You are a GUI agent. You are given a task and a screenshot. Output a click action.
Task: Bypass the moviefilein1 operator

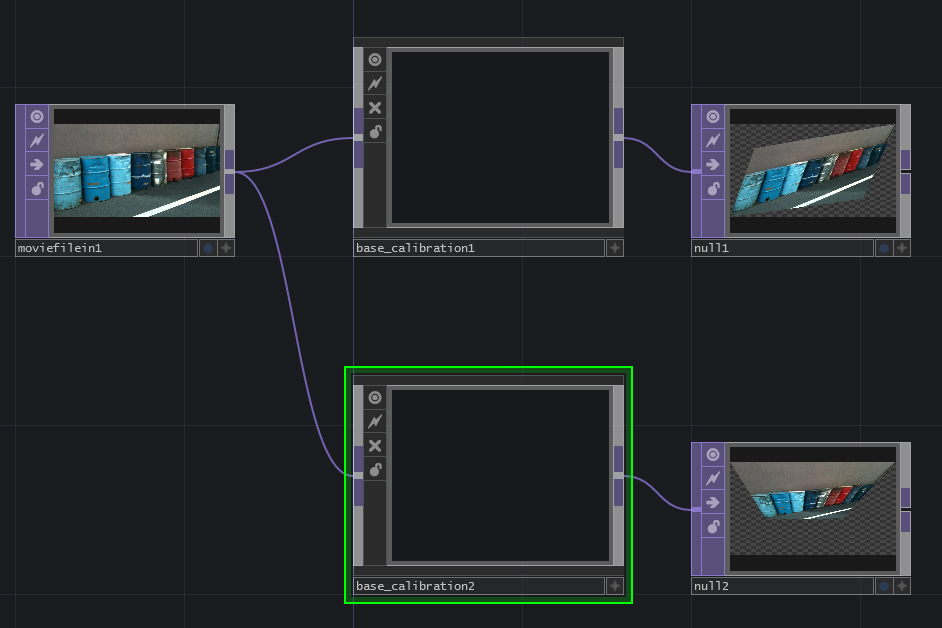37,164
